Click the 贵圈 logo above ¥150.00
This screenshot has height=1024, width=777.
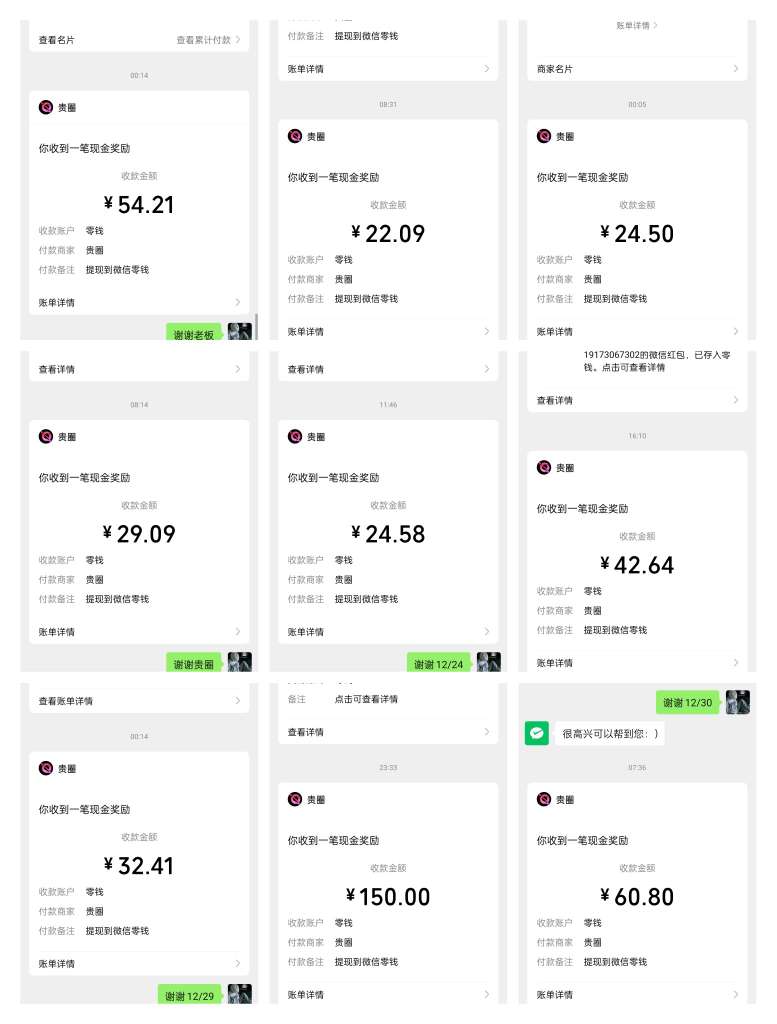click(294, 799)
